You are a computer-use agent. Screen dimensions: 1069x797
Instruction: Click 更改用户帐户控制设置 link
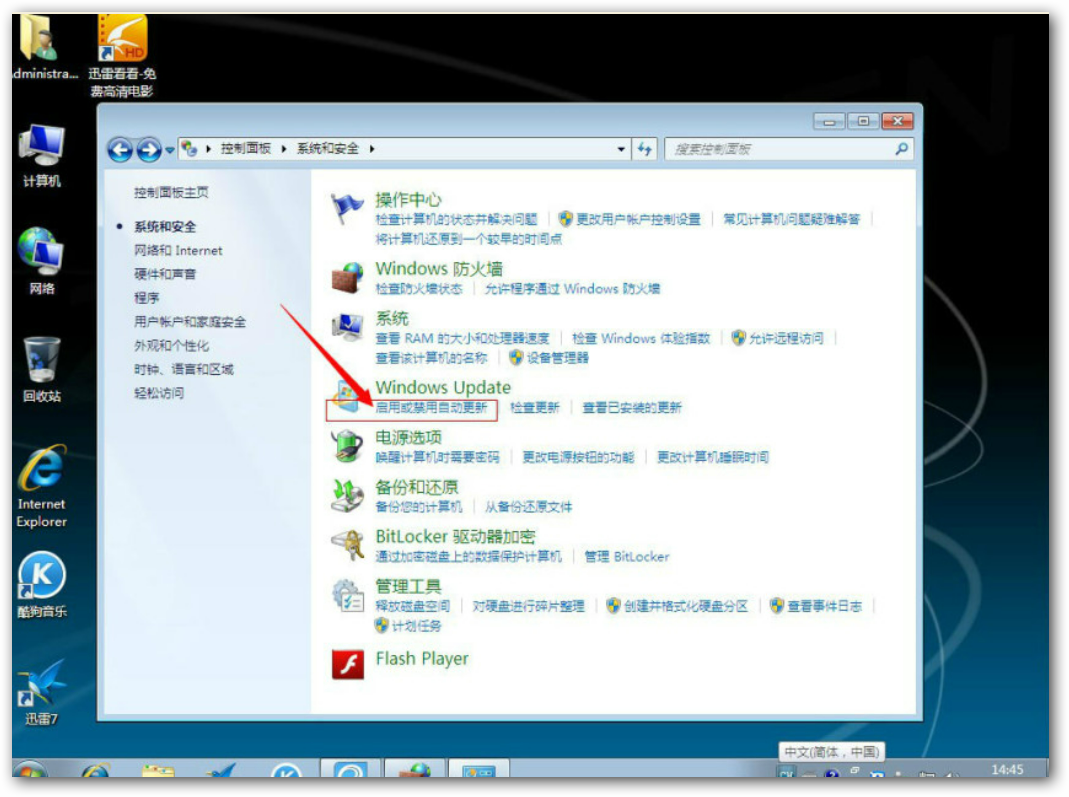638,220
